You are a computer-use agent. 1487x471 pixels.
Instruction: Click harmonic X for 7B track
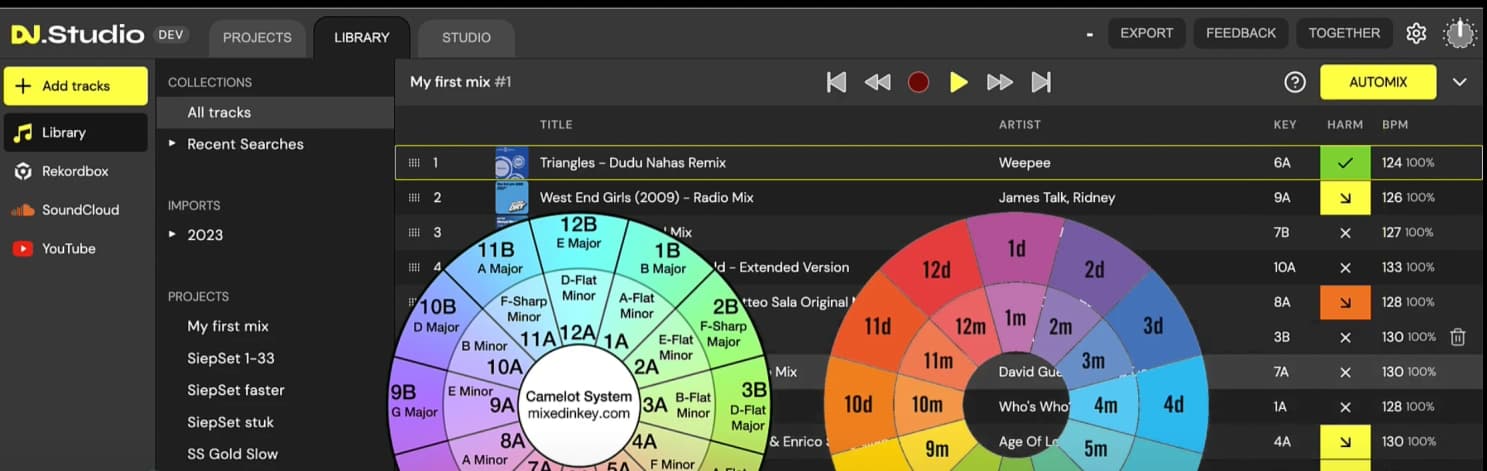[1345, 232]
